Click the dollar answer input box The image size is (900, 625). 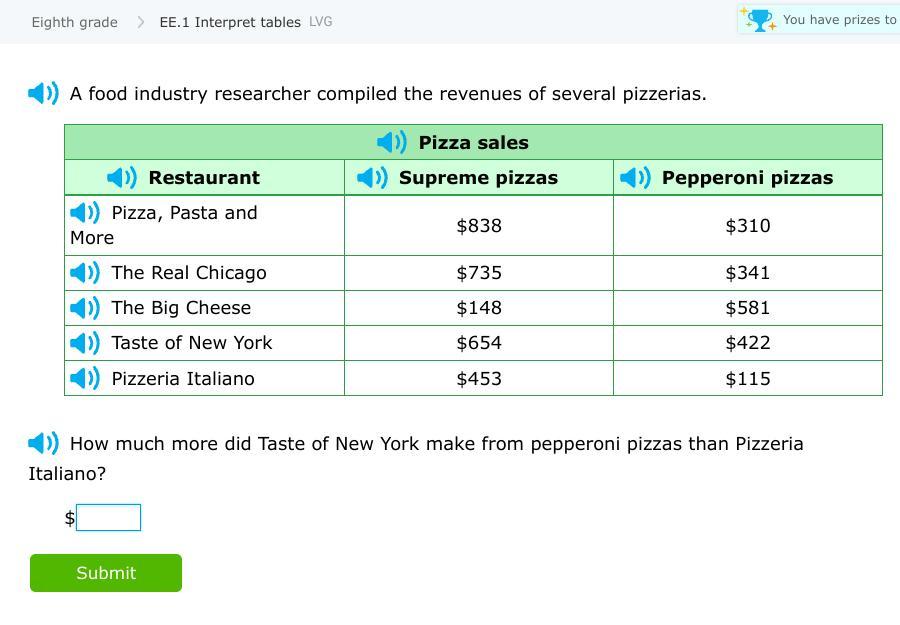point(109,518)
